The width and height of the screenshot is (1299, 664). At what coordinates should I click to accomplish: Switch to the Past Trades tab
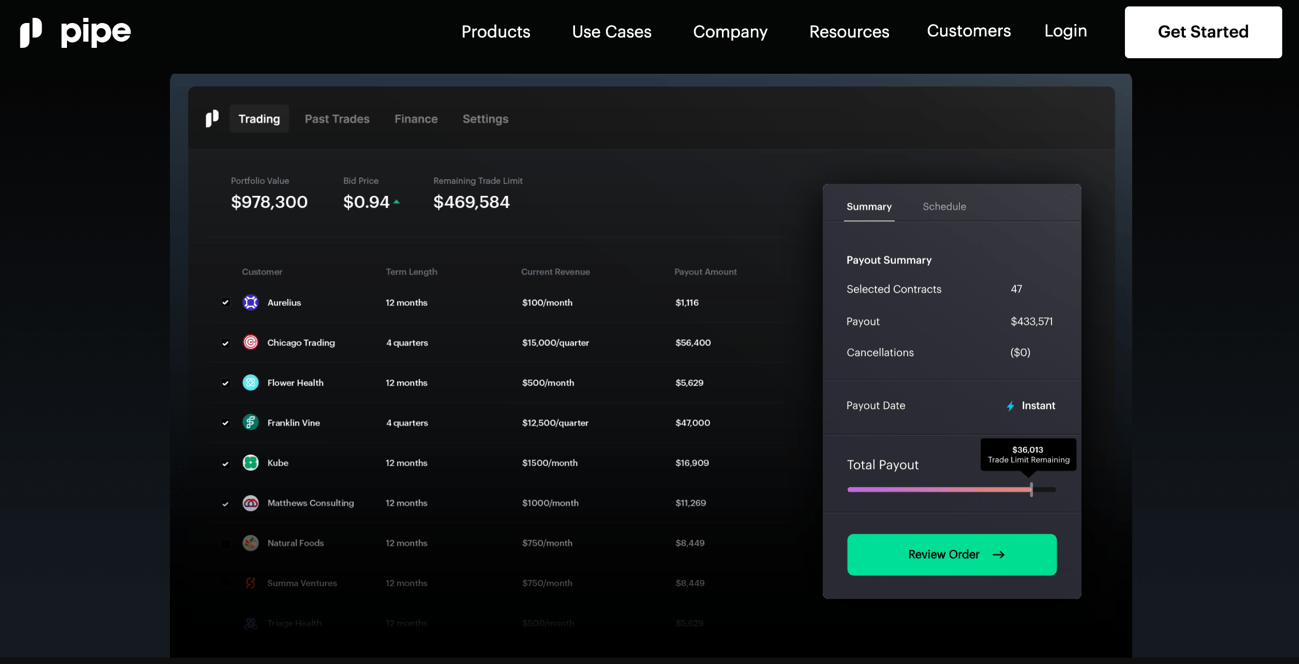(337, 119)
